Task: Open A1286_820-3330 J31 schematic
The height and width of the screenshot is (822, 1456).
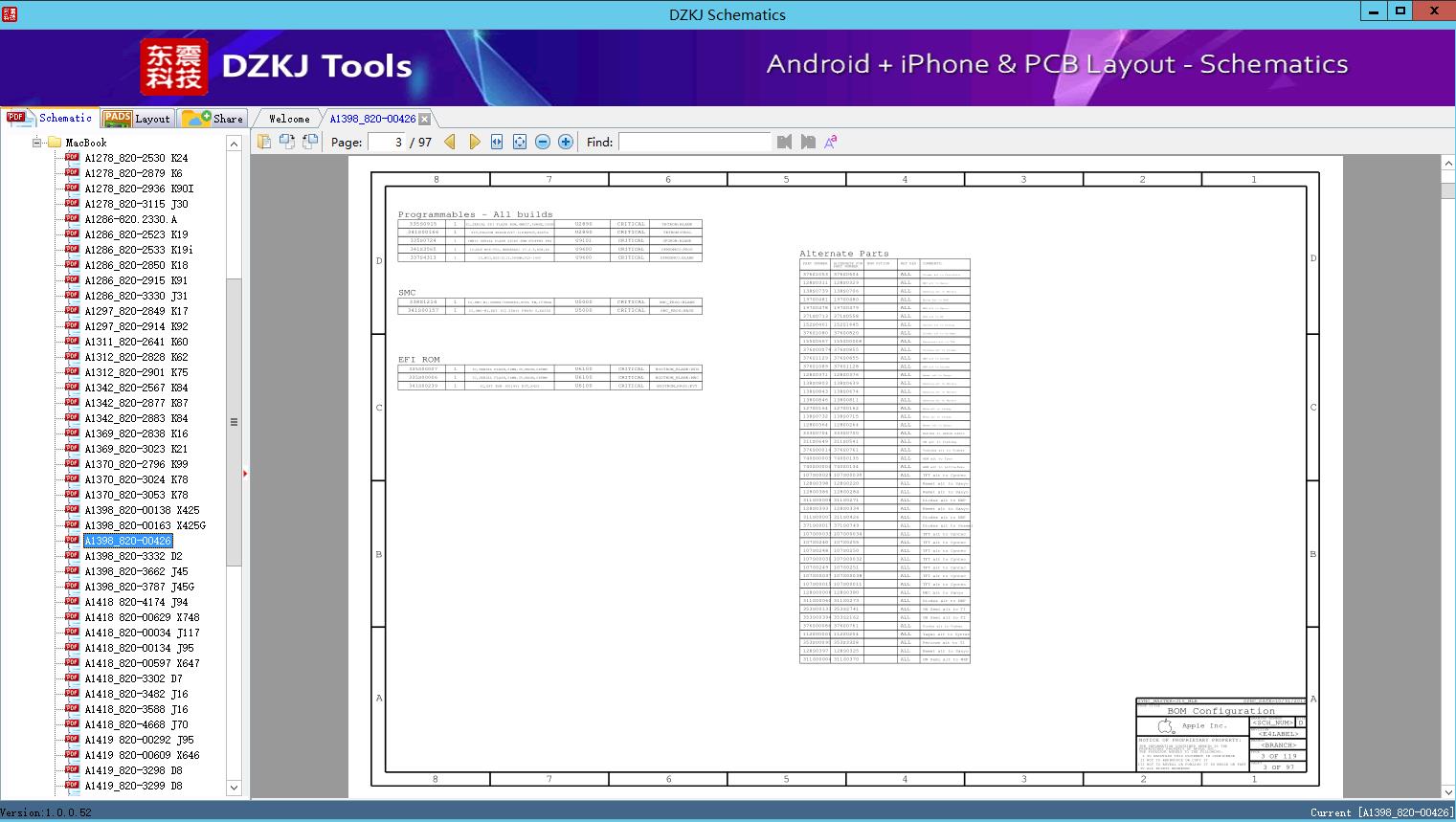Action: (x=136, y=296)
